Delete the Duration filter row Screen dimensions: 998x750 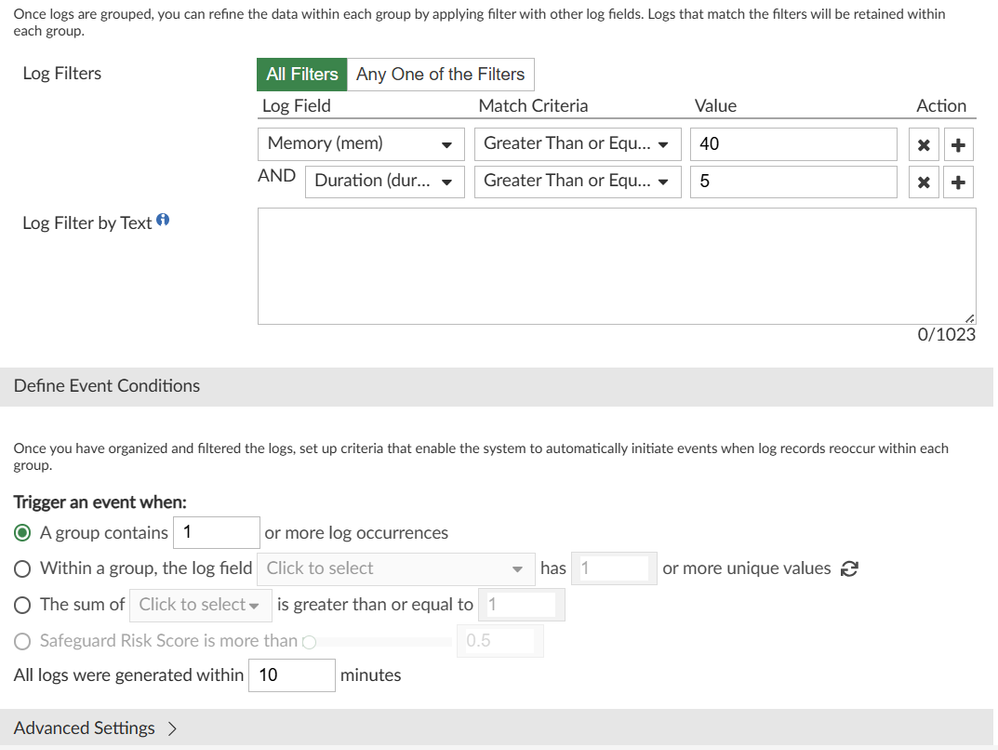point(924,182)
